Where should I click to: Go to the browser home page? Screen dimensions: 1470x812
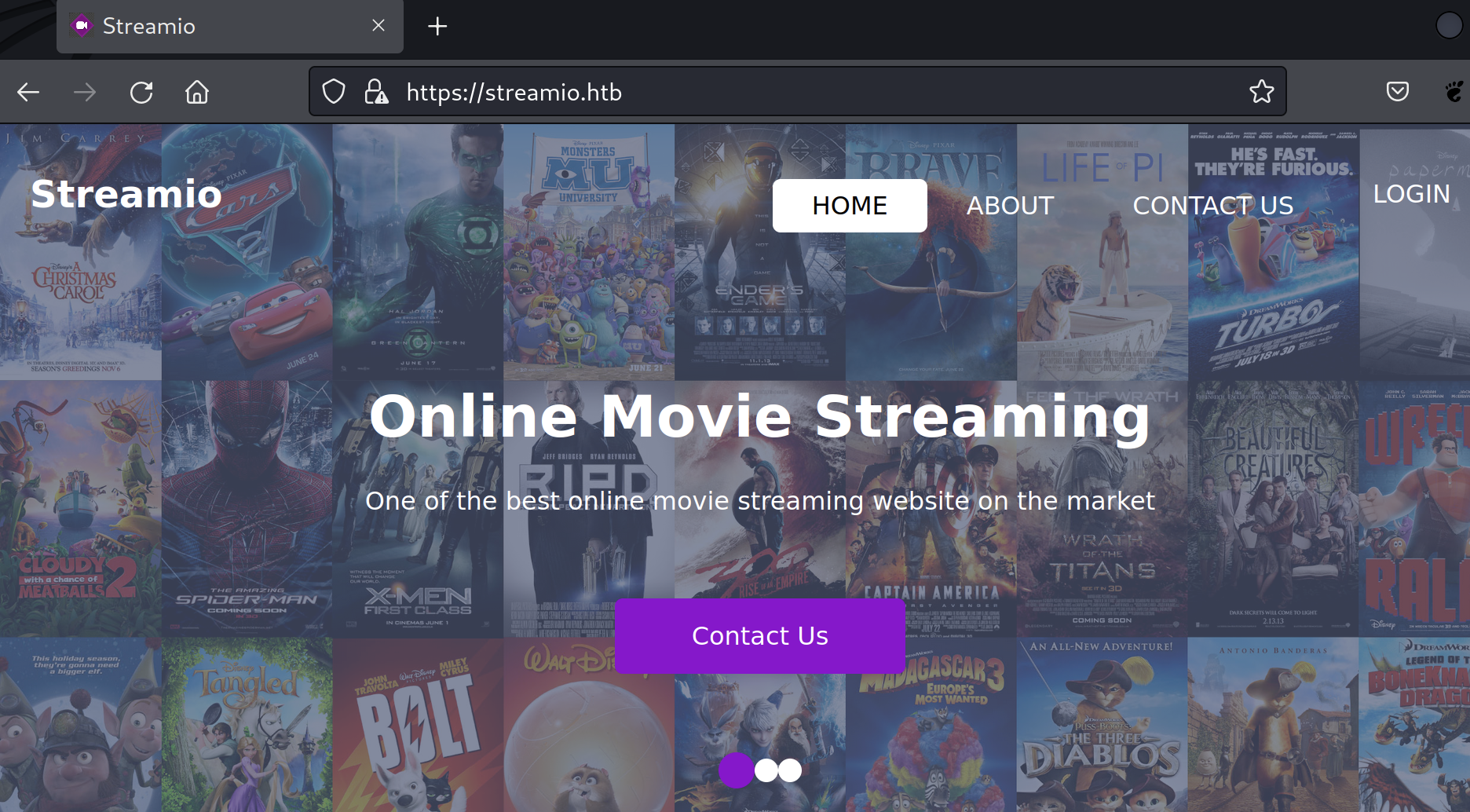(x=197, y=93)
